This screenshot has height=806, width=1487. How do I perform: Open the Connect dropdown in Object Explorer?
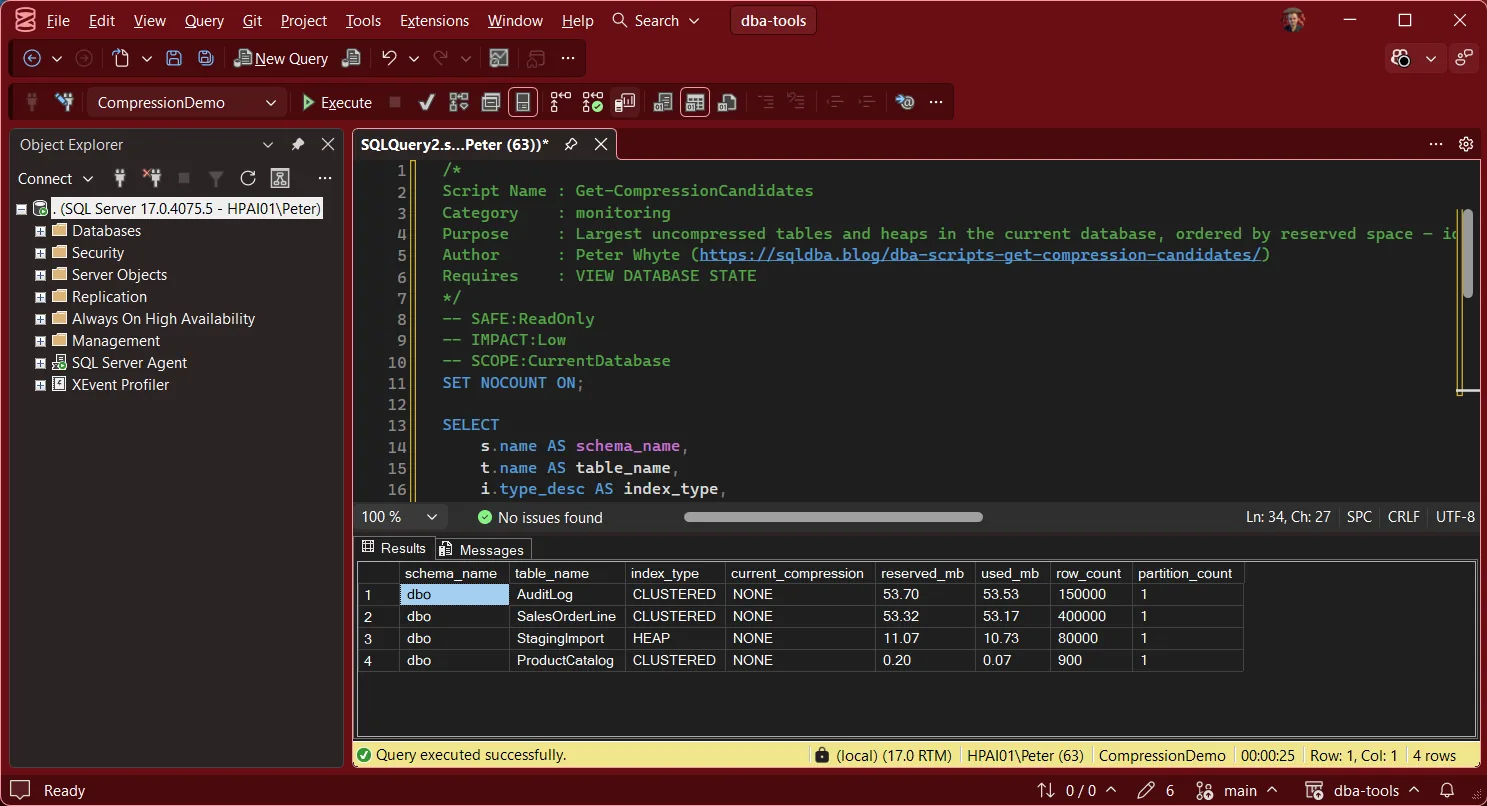[x=56, y=178]
